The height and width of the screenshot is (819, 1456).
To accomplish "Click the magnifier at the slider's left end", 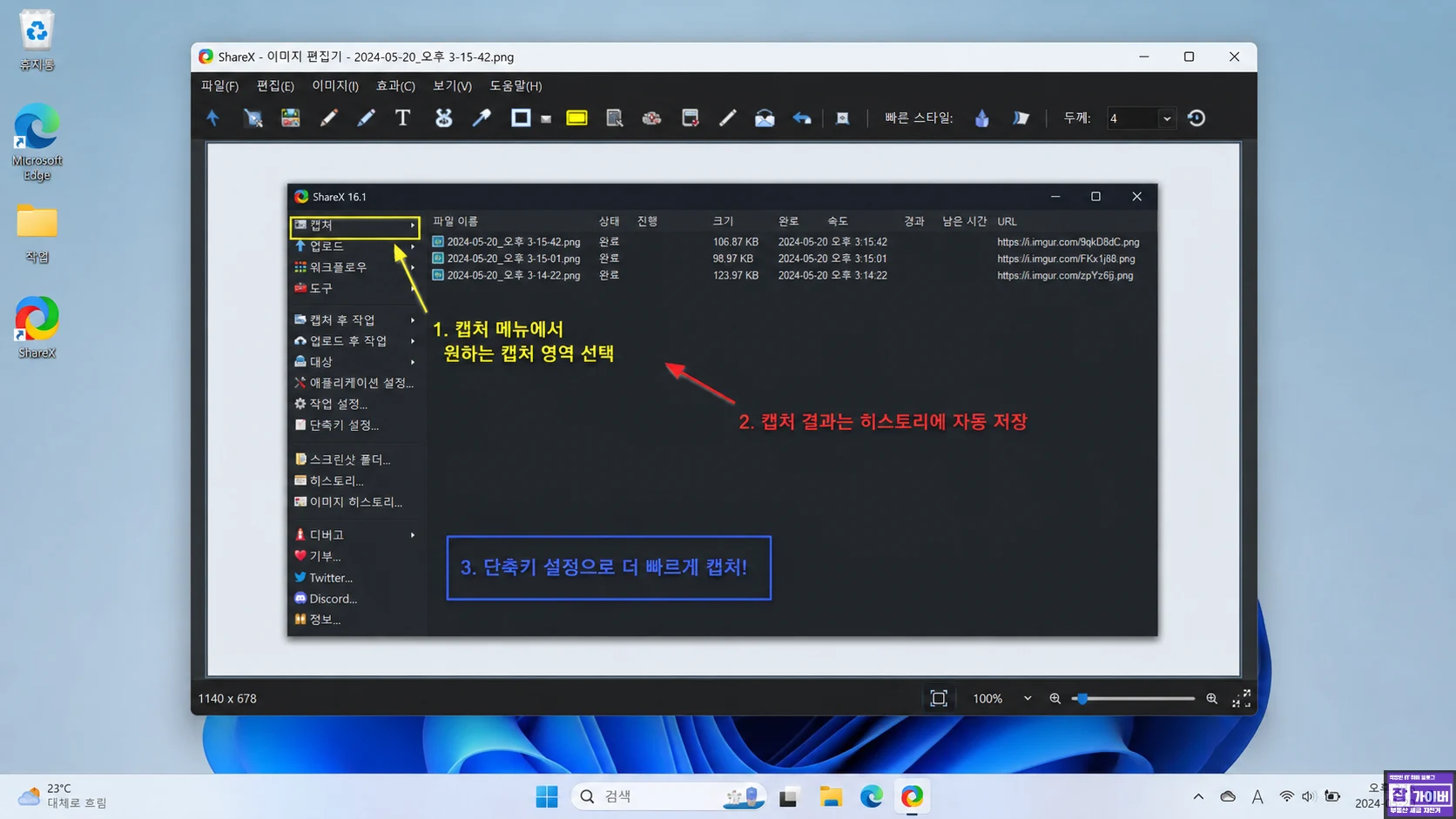I will (x=1055, y=698).
